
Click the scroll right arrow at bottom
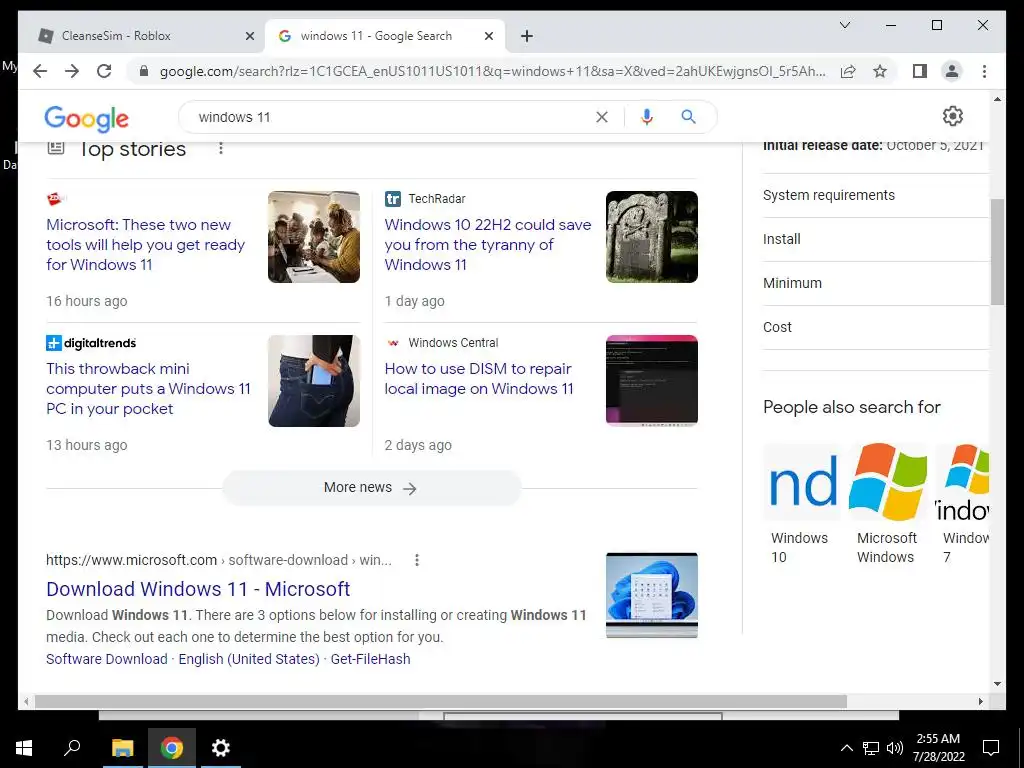point(980,701)
